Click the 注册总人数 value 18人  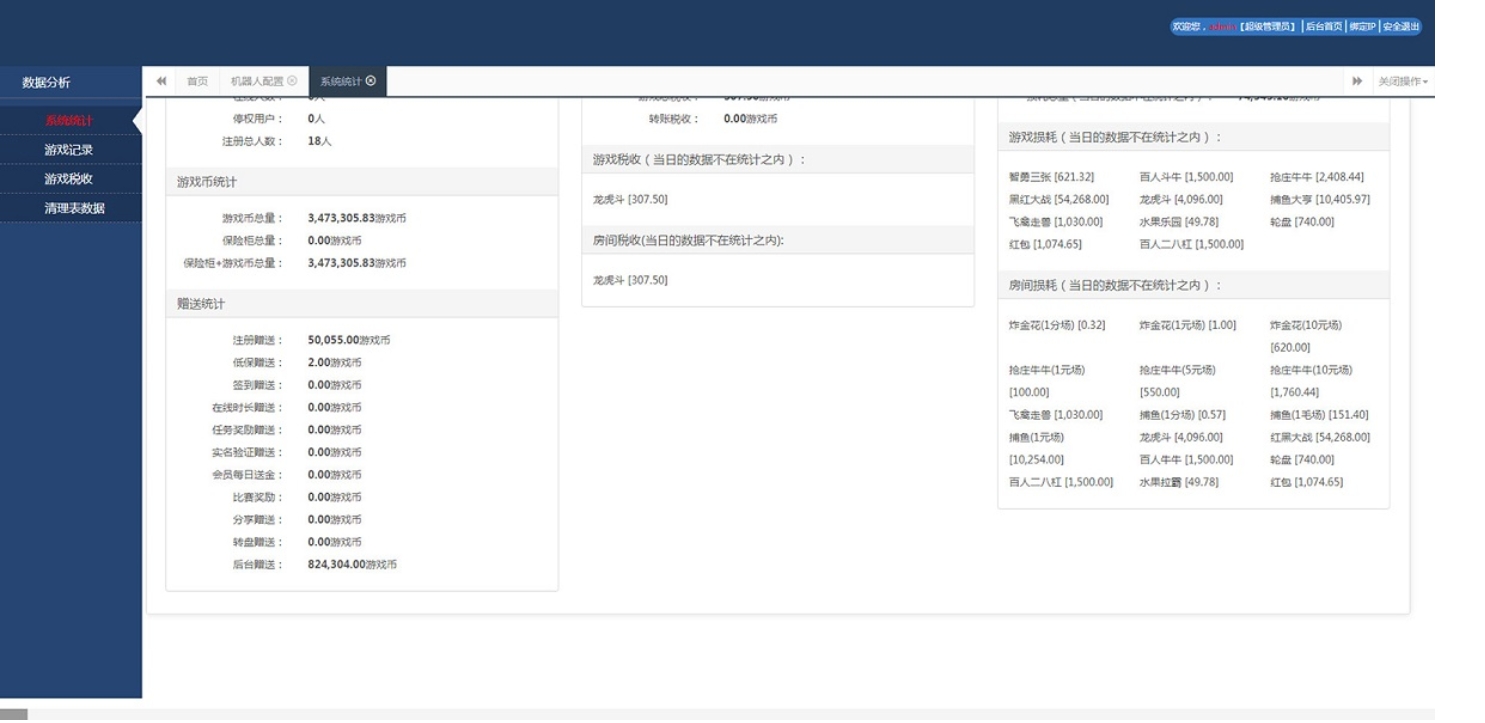click(x=320, y=141)
